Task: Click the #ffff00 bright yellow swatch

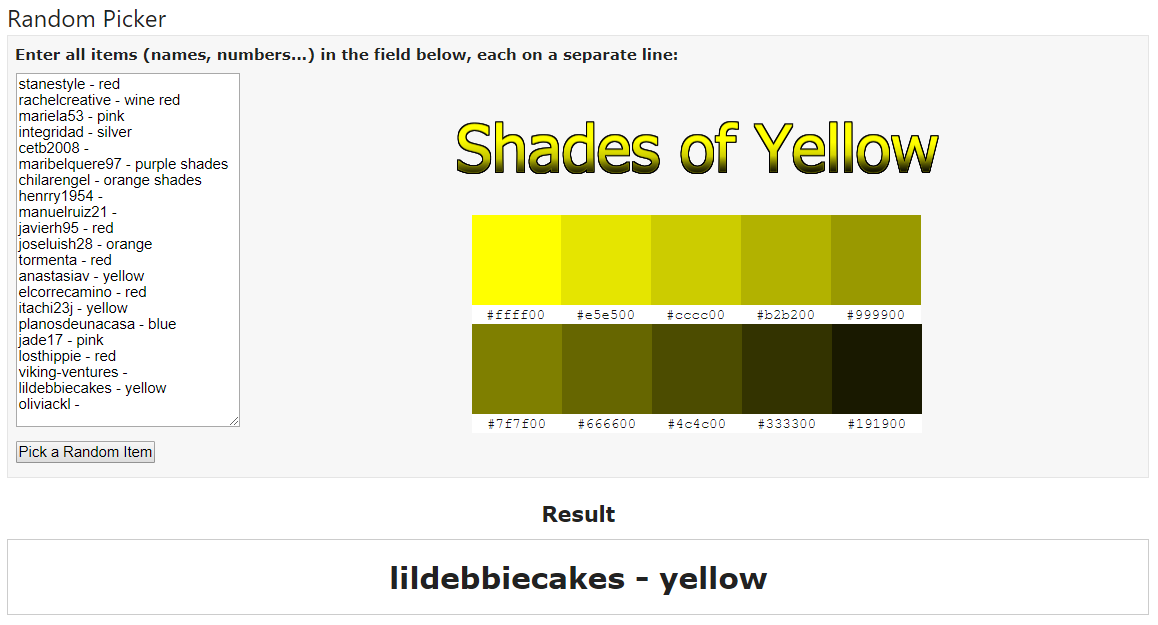Action: (x=516, y=260)
